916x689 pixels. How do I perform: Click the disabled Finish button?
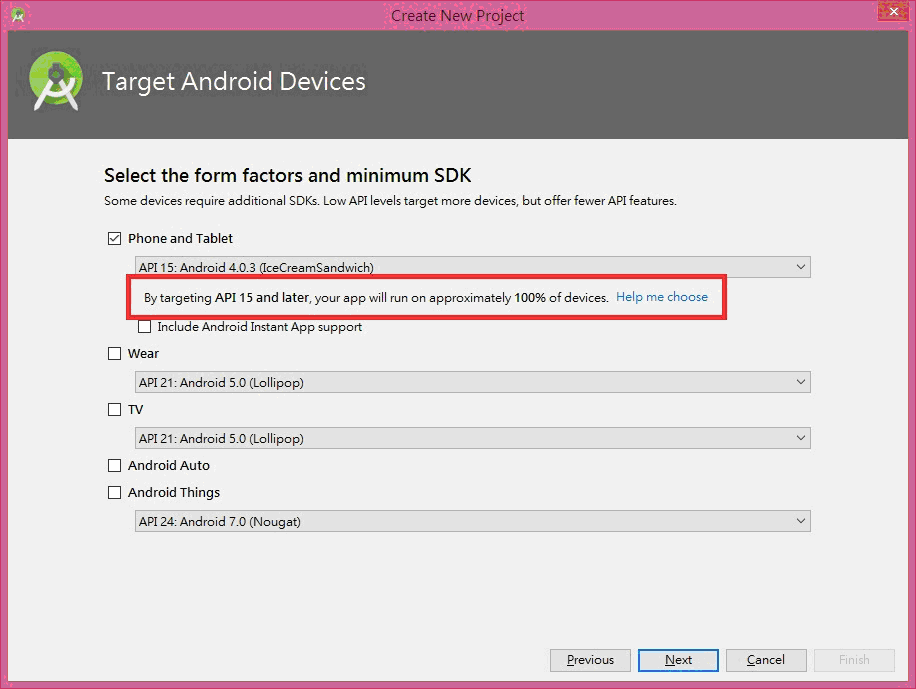(854, 660)
